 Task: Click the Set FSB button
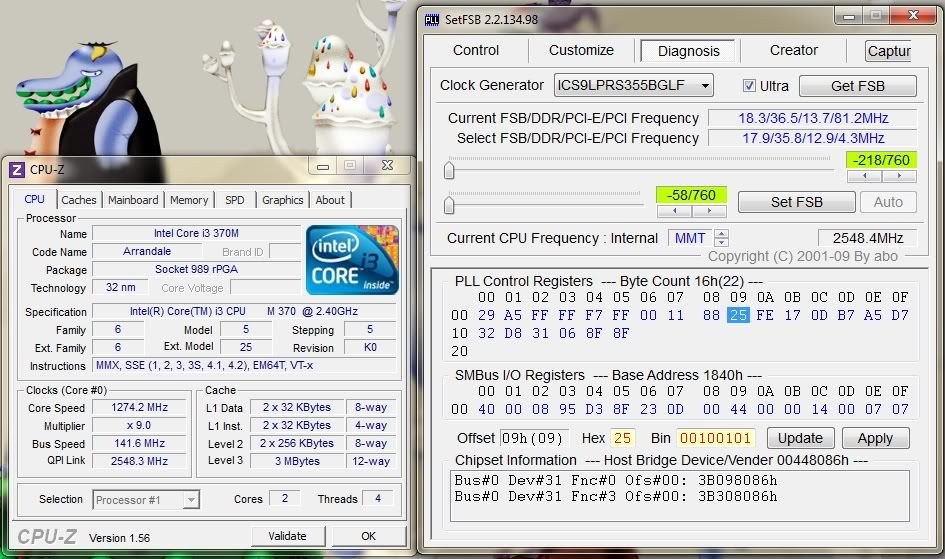click(796, 202)
